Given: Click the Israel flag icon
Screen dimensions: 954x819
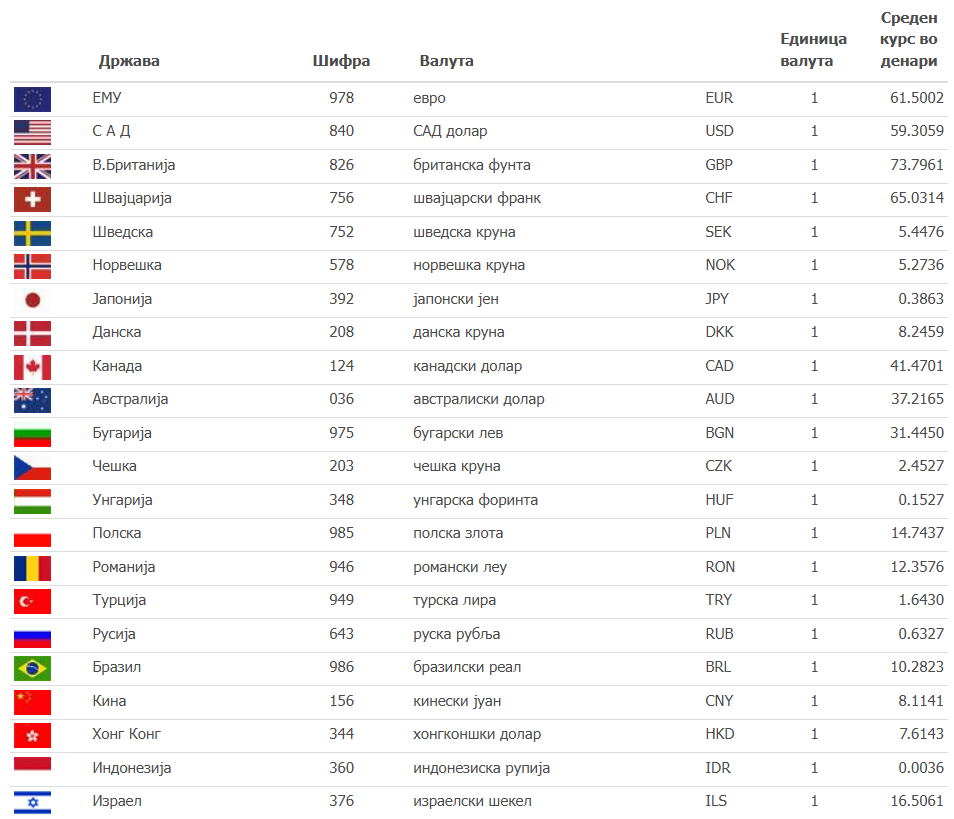Looking at the screenshot, I should [x=32, y=801].
